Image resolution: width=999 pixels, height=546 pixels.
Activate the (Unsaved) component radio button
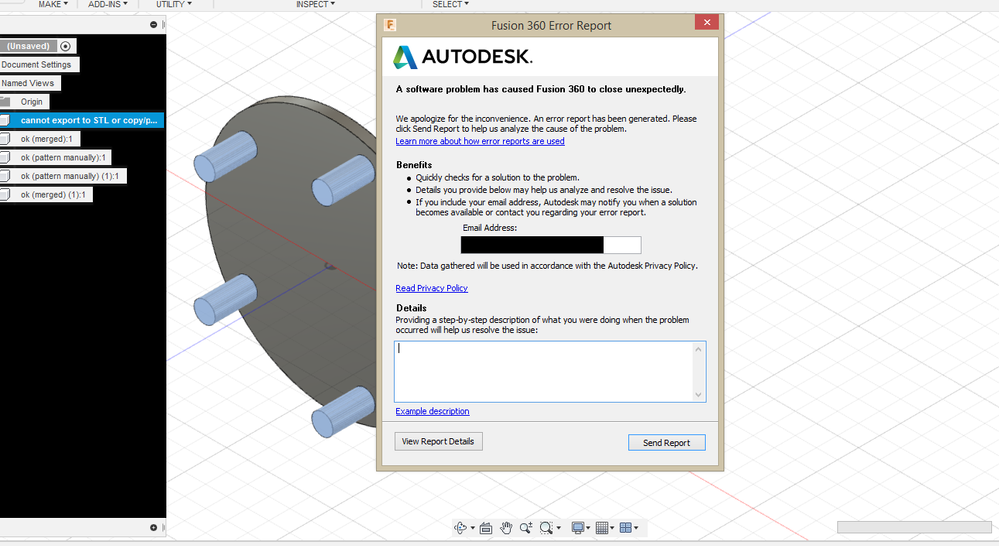65,46
